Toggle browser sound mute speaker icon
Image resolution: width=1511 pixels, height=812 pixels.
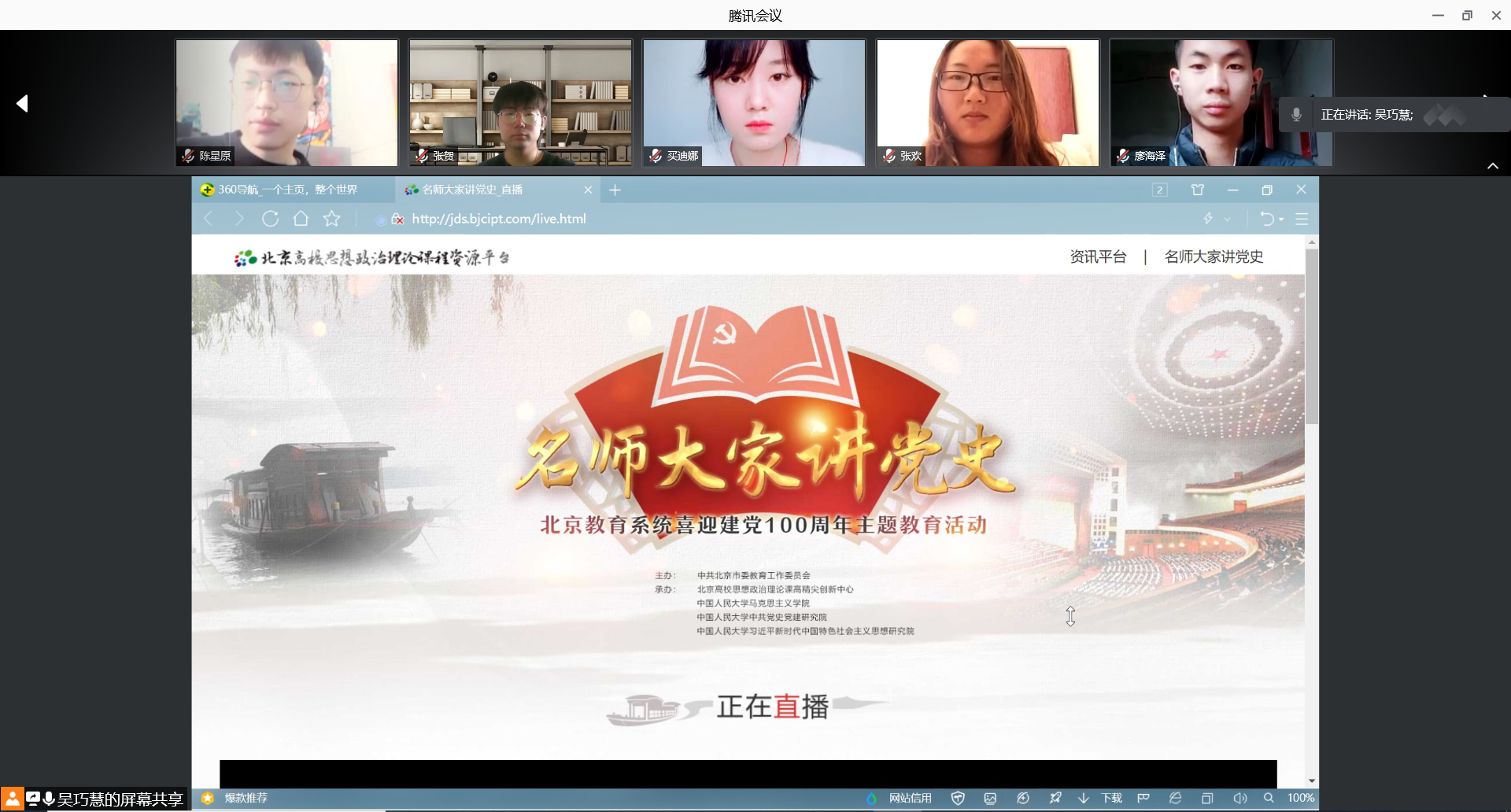tap(1240, 798)
